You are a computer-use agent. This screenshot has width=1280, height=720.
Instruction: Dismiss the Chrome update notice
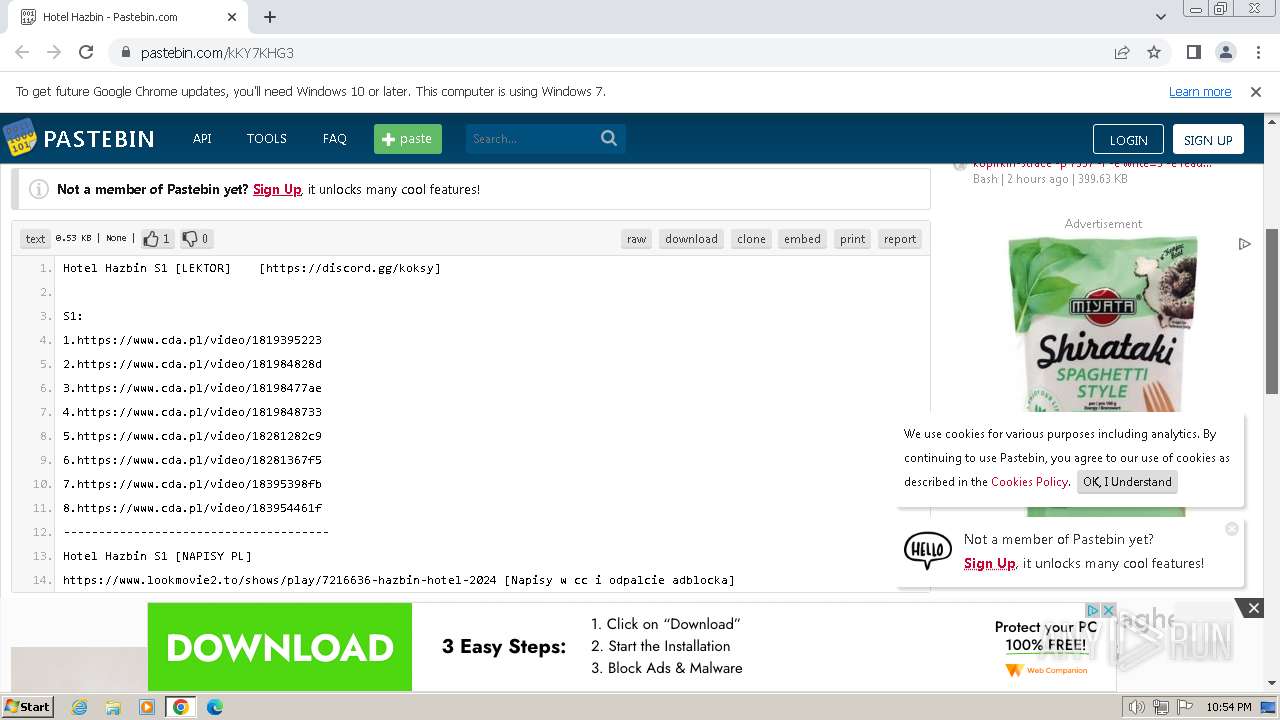coord(1256,91)
